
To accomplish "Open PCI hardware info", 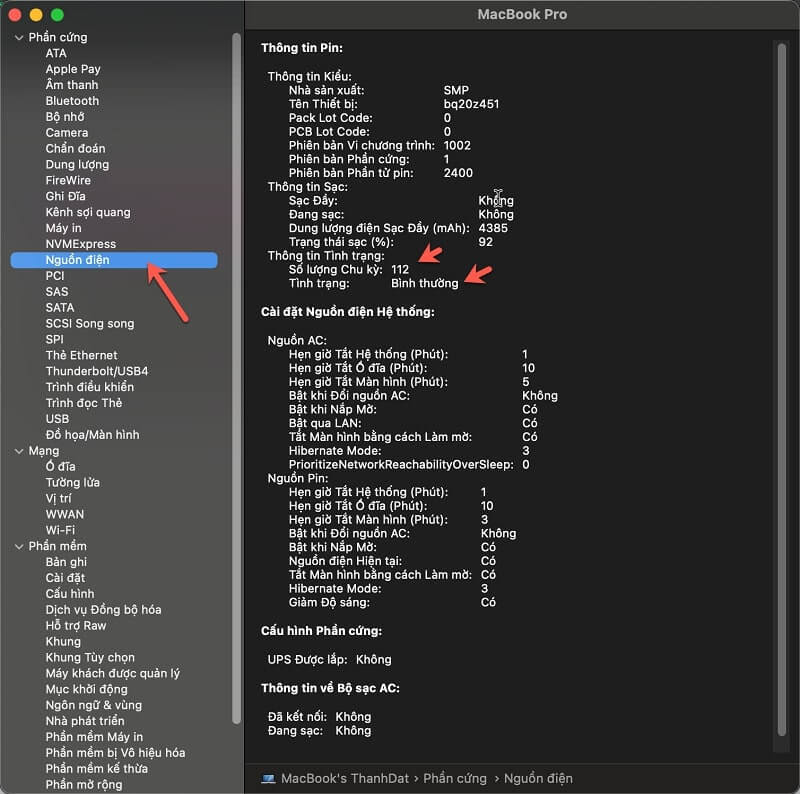I will (55, 276).
